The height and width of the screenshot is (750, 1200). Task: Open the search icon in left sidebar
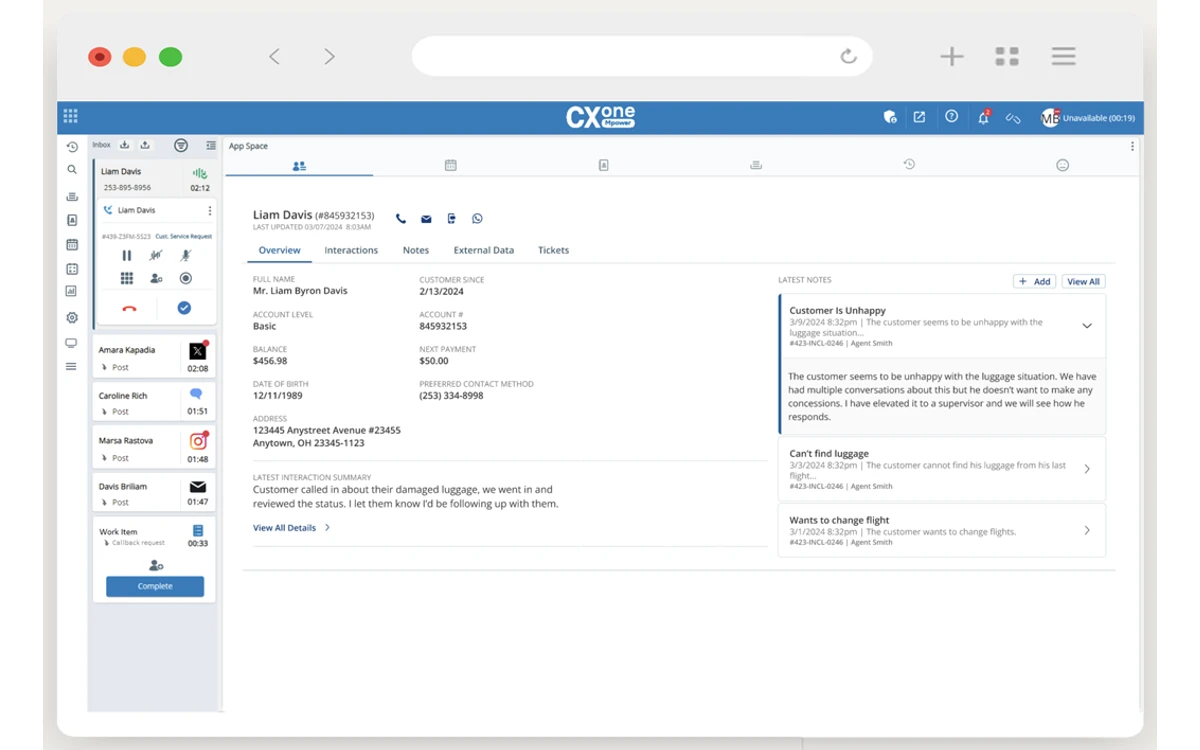point(72,170)
